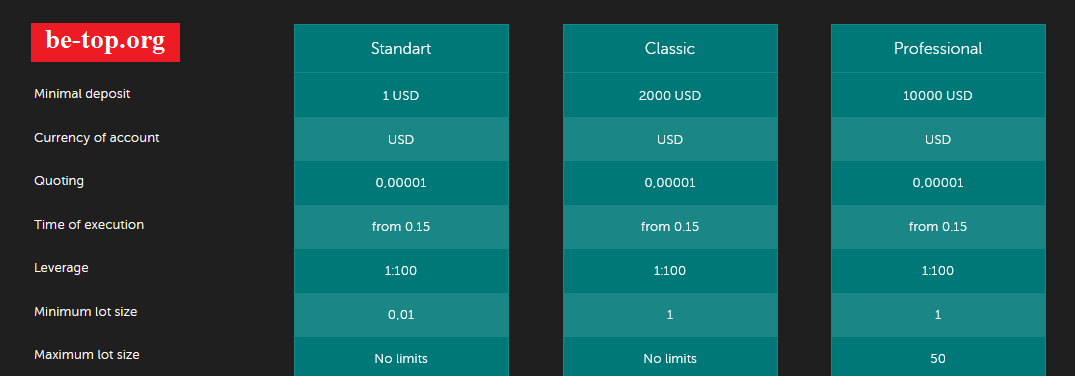The height and width of the screenshot is (376, 1075).
Task: Click Professional maximum lot value 50
Action: coord(938,357)
